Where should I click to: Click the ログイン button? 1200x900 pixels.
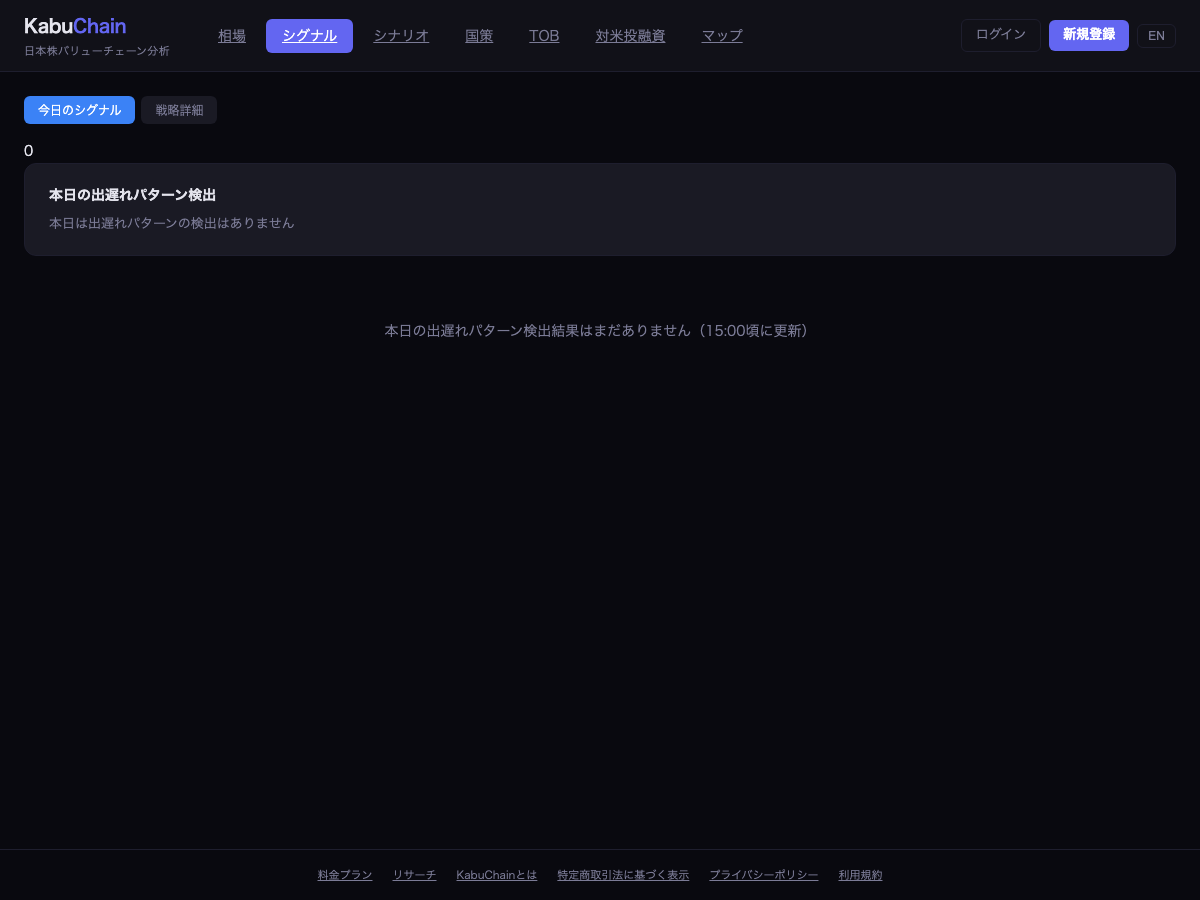(1000, 35)
